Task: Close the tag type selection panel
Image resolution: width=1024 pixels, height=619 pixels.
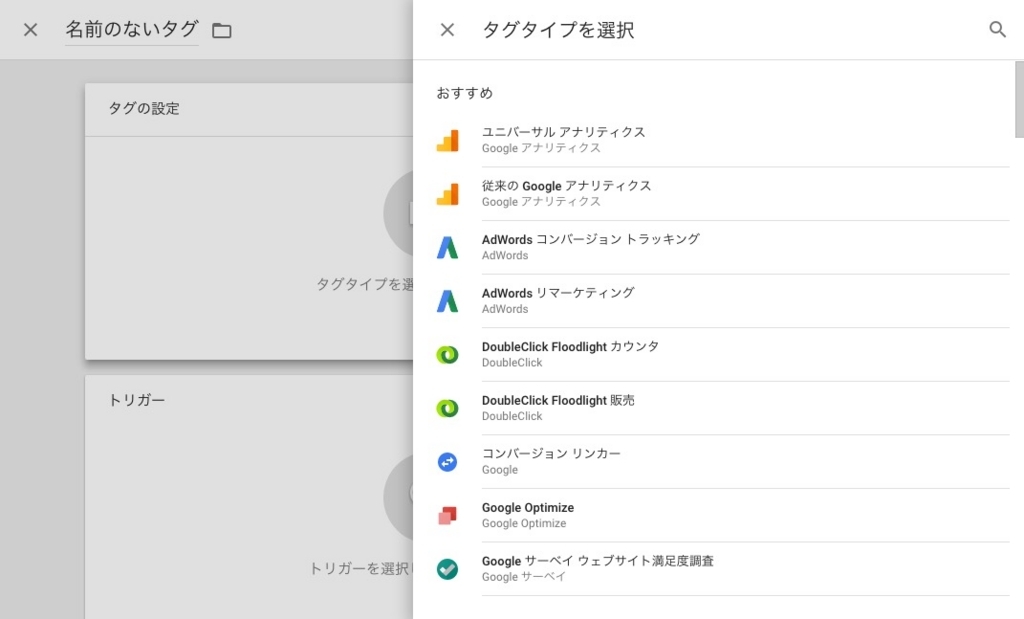Action: coord(447,29)
